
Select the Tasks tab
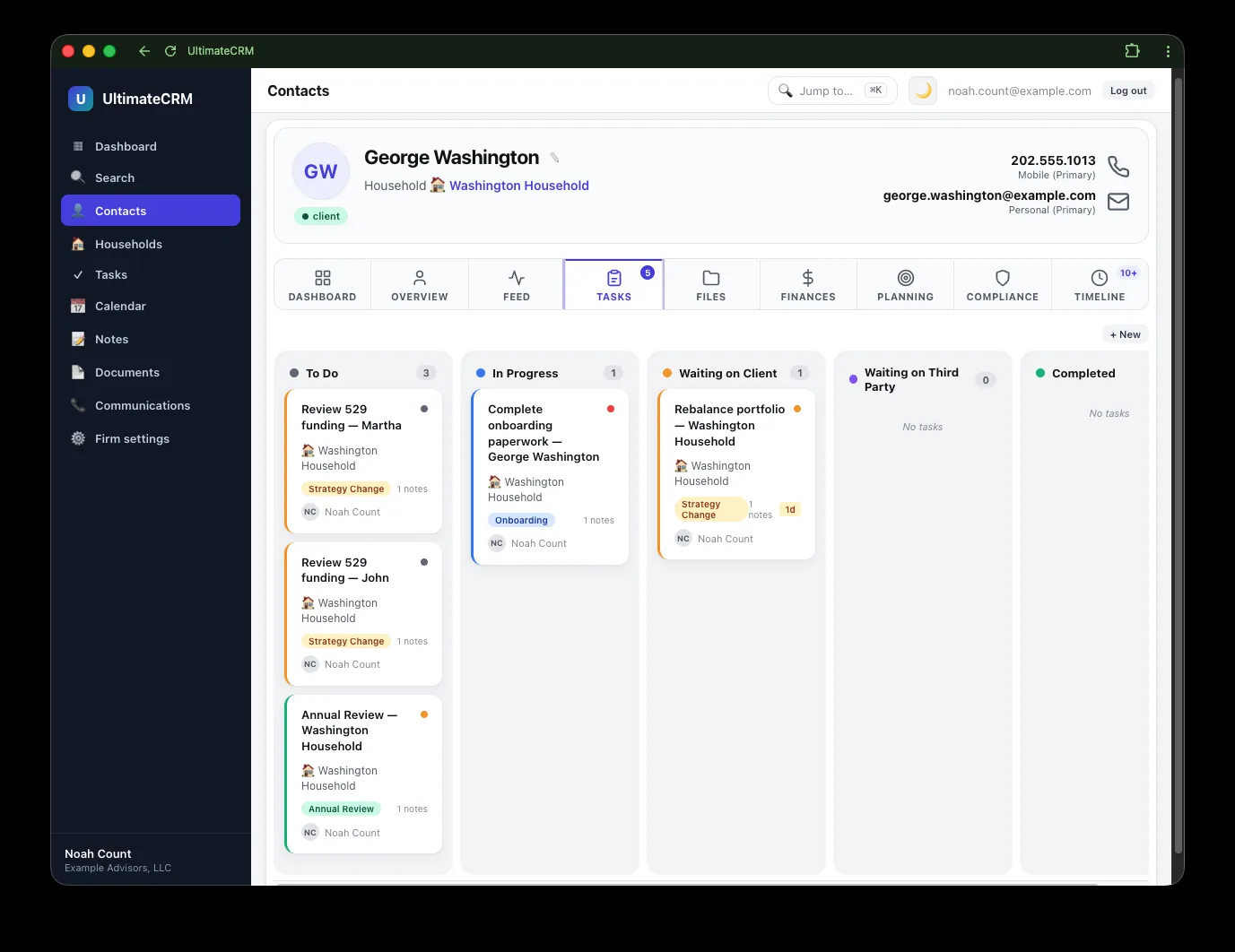pyautogui.click(x=613, y=285)
